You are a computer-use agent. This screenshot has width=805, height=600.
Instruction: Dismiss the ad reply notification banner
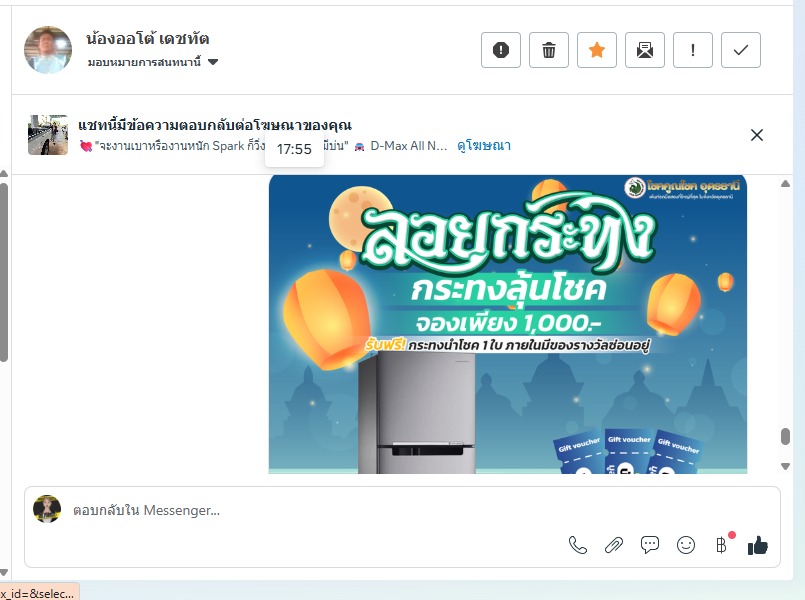[x=757, y=135]
